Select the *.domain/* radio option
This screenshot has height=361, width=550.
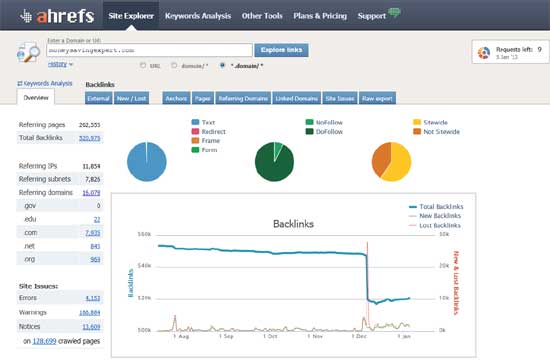coord(222,65)
